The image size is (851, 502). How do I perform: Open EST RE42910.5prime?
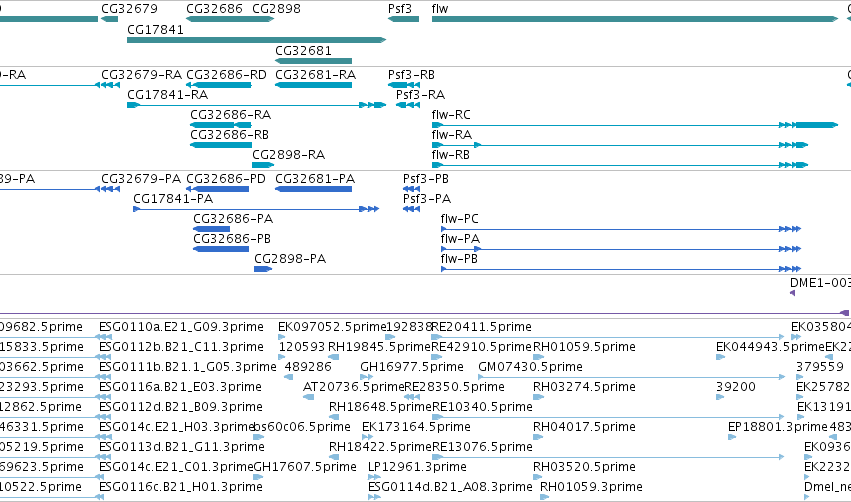[x=481, y=347]
